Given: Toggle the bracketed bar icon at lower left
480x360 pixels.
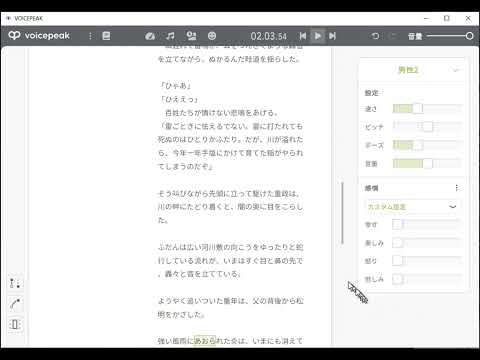Looking at the screenshot, I should point(15,324).
